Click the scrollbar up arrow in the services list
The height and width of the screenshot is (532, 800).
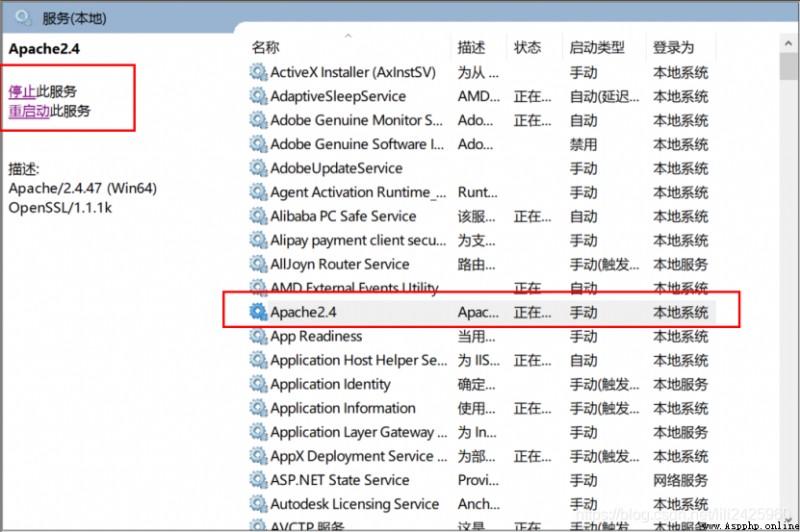tap(788, 44)
